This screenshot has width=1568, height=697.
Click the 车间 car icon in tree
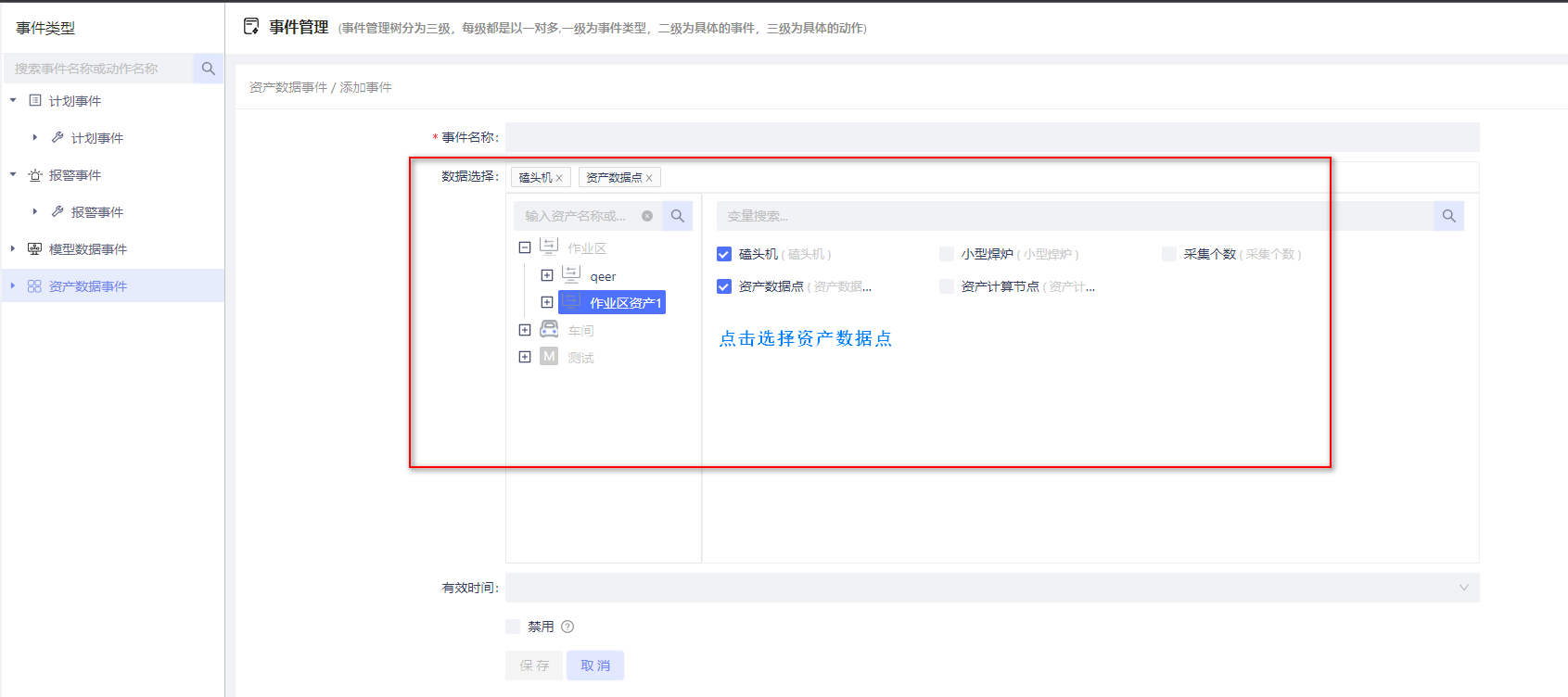click(x=549, y=329)
